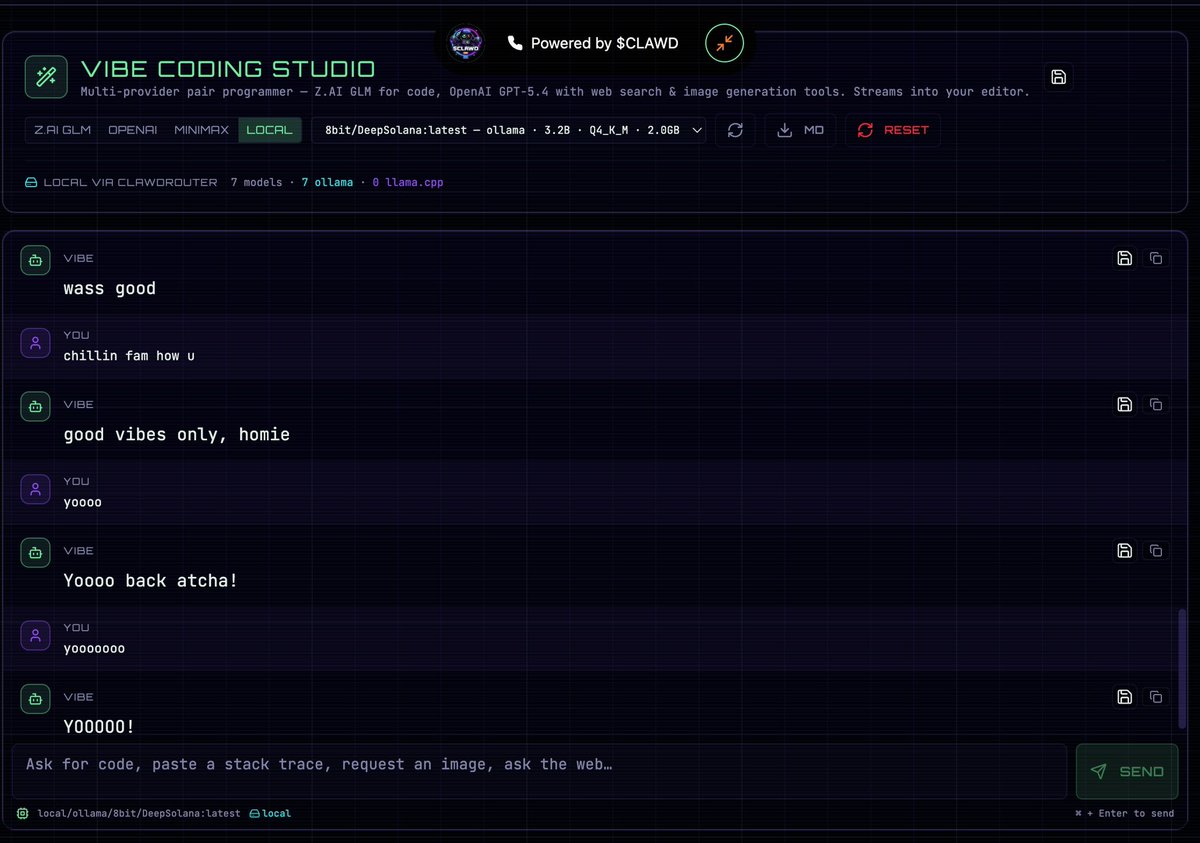Click the "VIBE CODING STUDIO" title

tap(228, 69)
